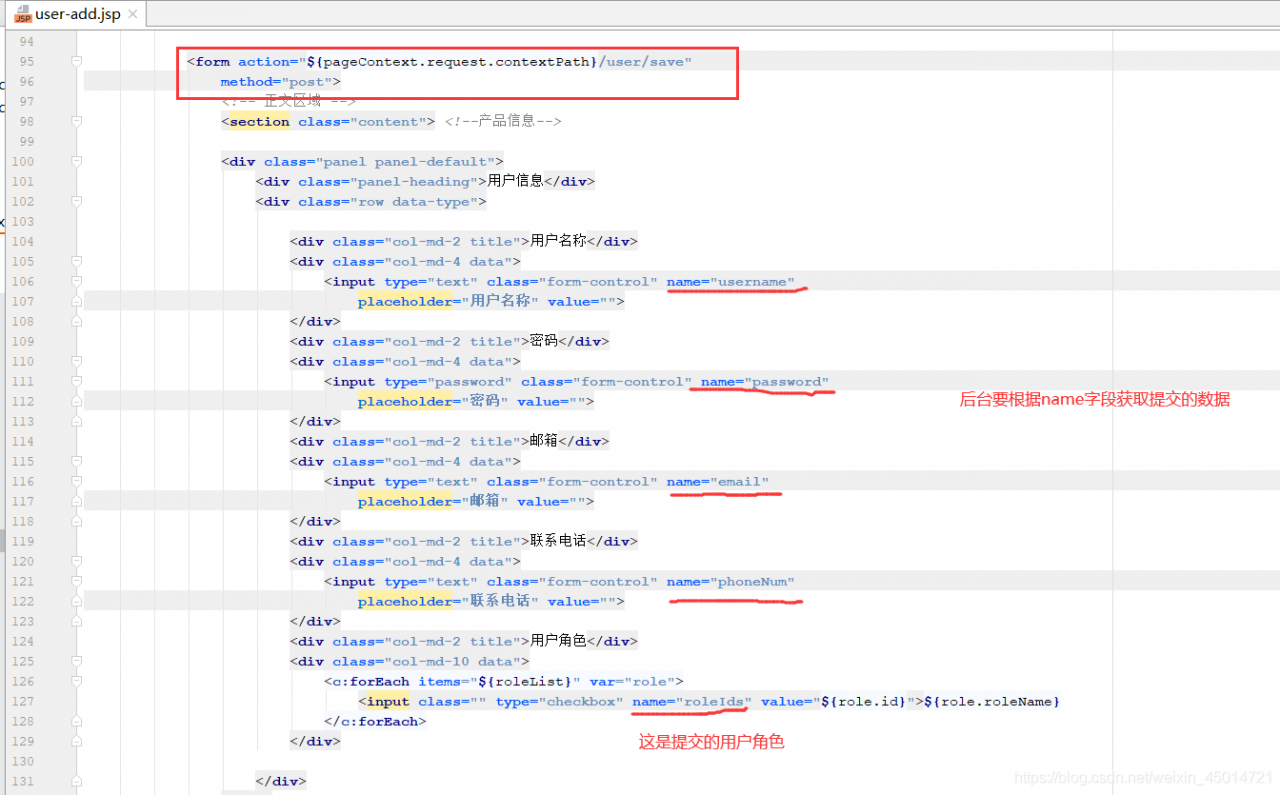Click the closing div on line 129
Screen dimensions: 1280x795
tap(315, 742)
